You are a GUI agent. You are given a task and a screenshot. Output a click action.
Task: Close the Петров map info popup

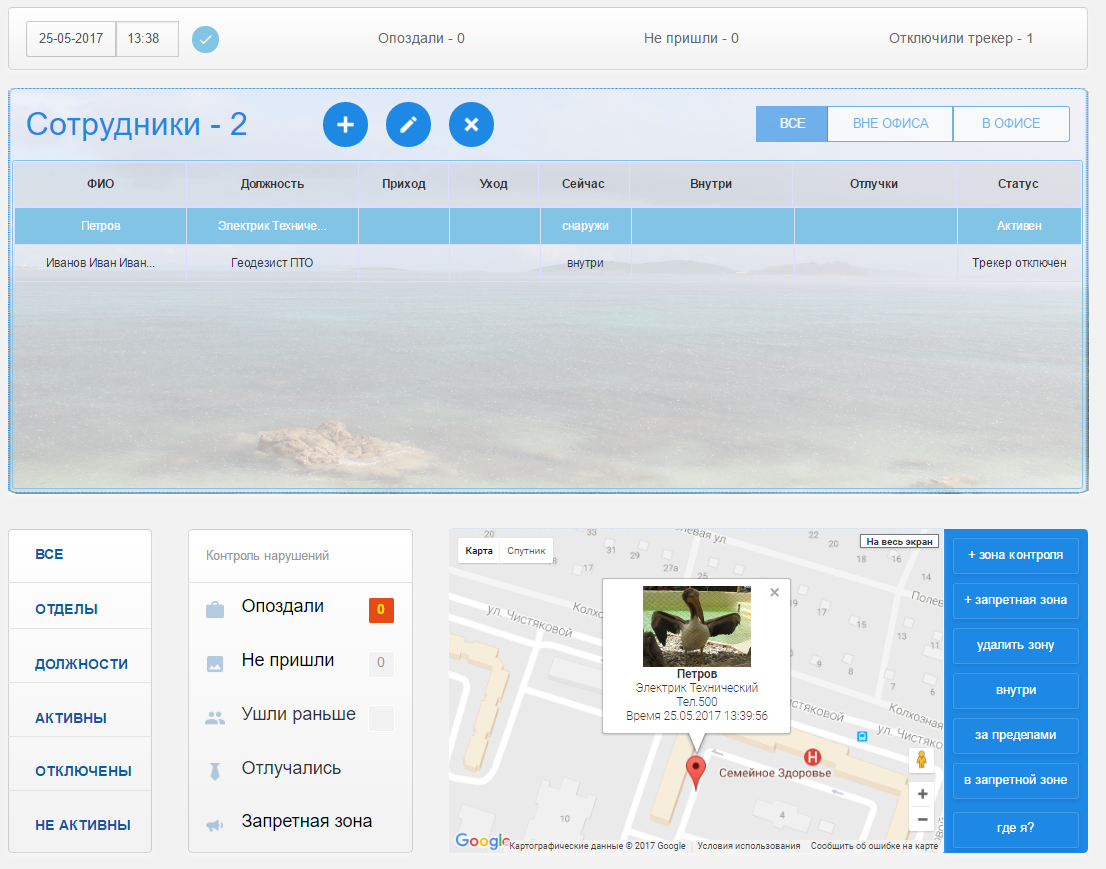coord(774,592)
